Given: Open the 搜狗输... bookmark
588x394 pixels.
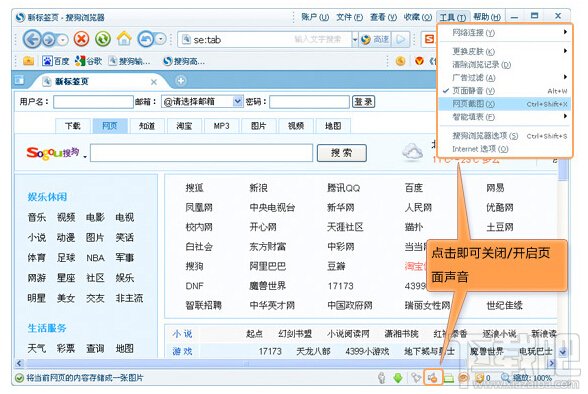Looking at the screenshot, I should point(129,61).
